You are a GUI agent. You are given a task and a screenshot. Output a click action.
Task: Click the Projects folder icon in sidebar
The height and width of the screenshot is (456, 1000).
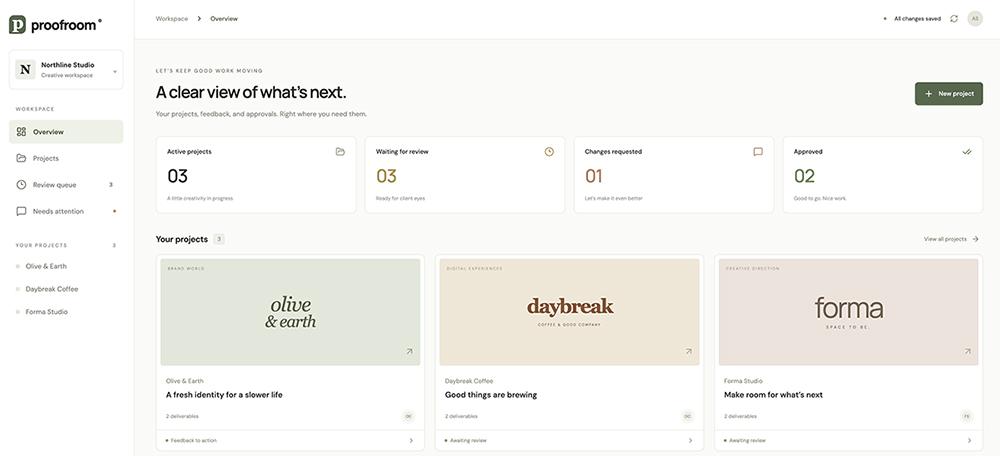pos(21,158)
